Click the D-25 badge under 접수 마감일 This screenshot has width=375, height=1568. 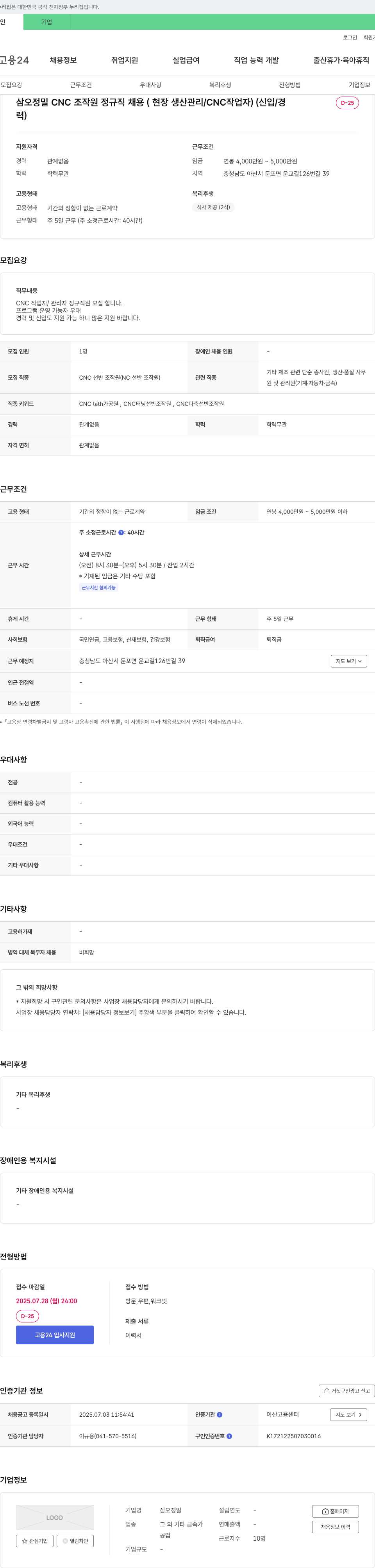[x=27, y=1316]
